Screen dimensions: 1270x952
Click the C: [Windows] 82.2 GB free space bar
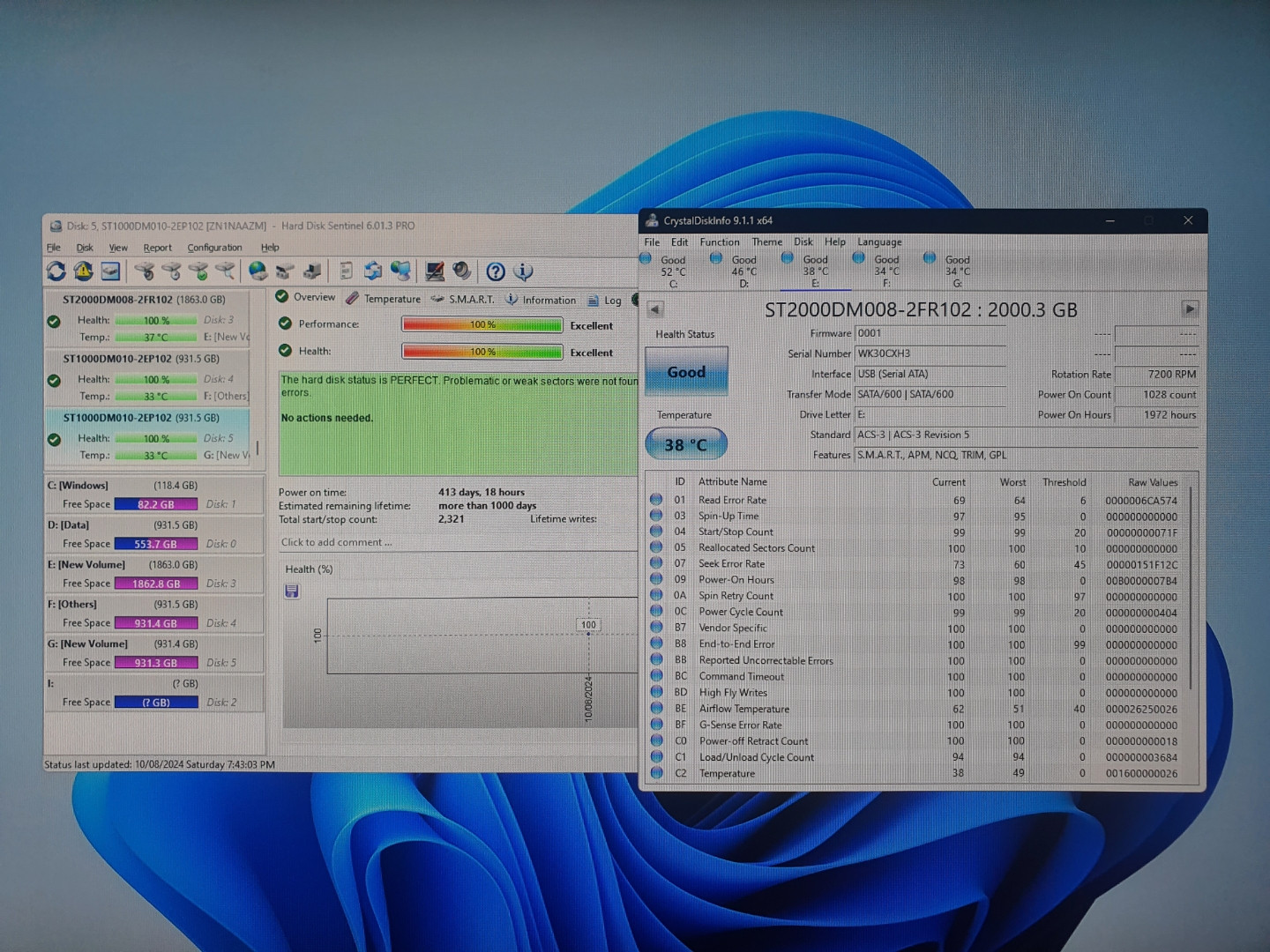pyautogui.click(x=156, y=504)
